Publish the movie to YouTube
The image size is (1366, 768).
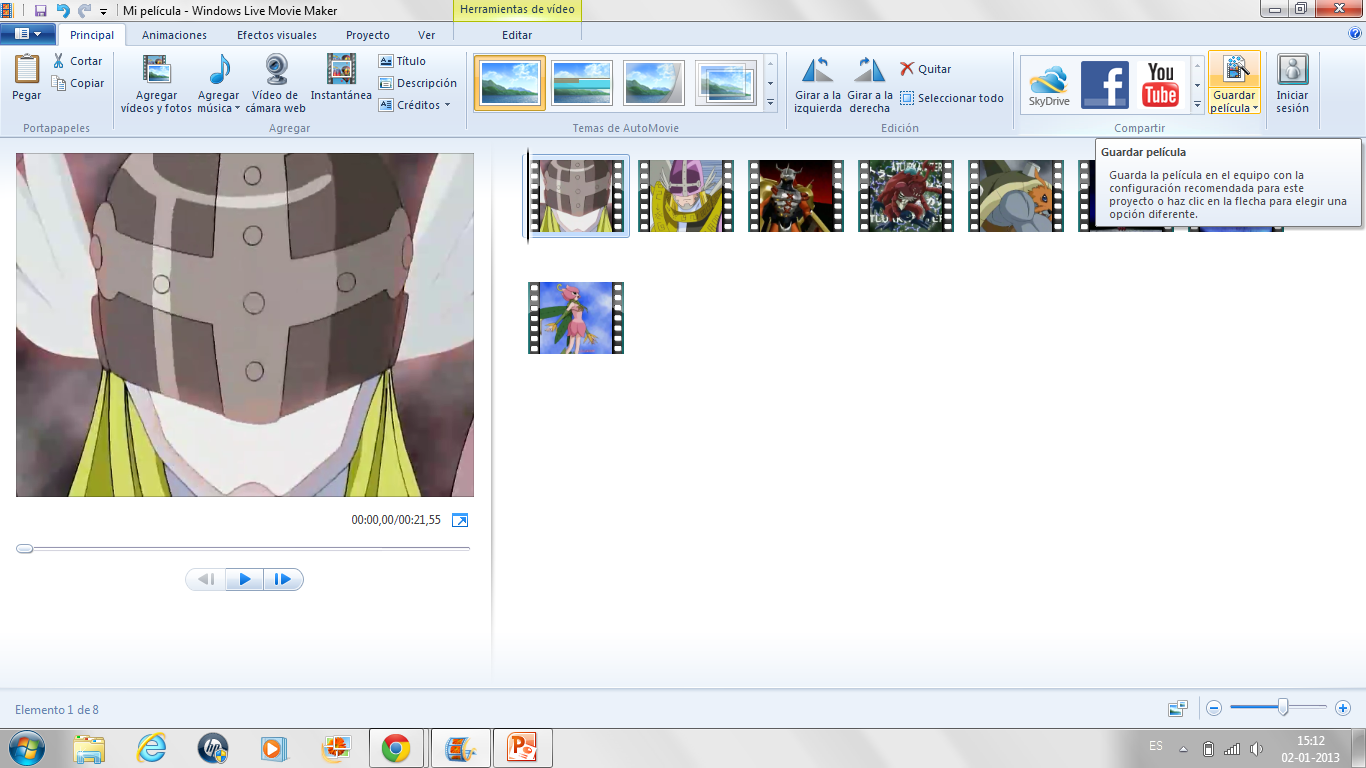(x=1161, y=85)
